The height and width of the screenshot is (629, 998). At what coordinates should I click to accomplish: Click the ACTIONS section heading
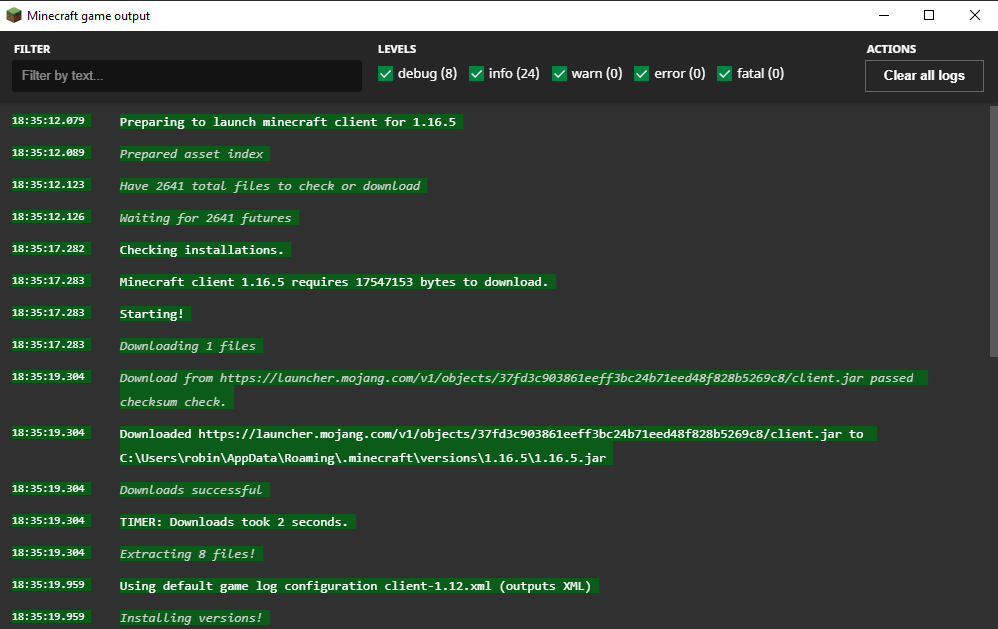coord(891,49)
